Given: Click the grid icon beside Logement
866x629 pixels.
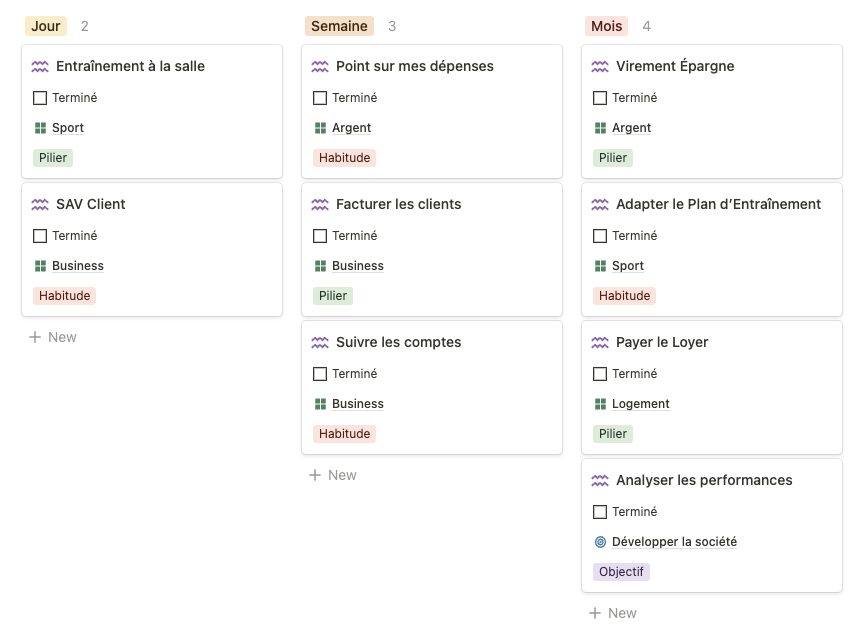Looking at the screenshot, I should (x=600, y=404).
